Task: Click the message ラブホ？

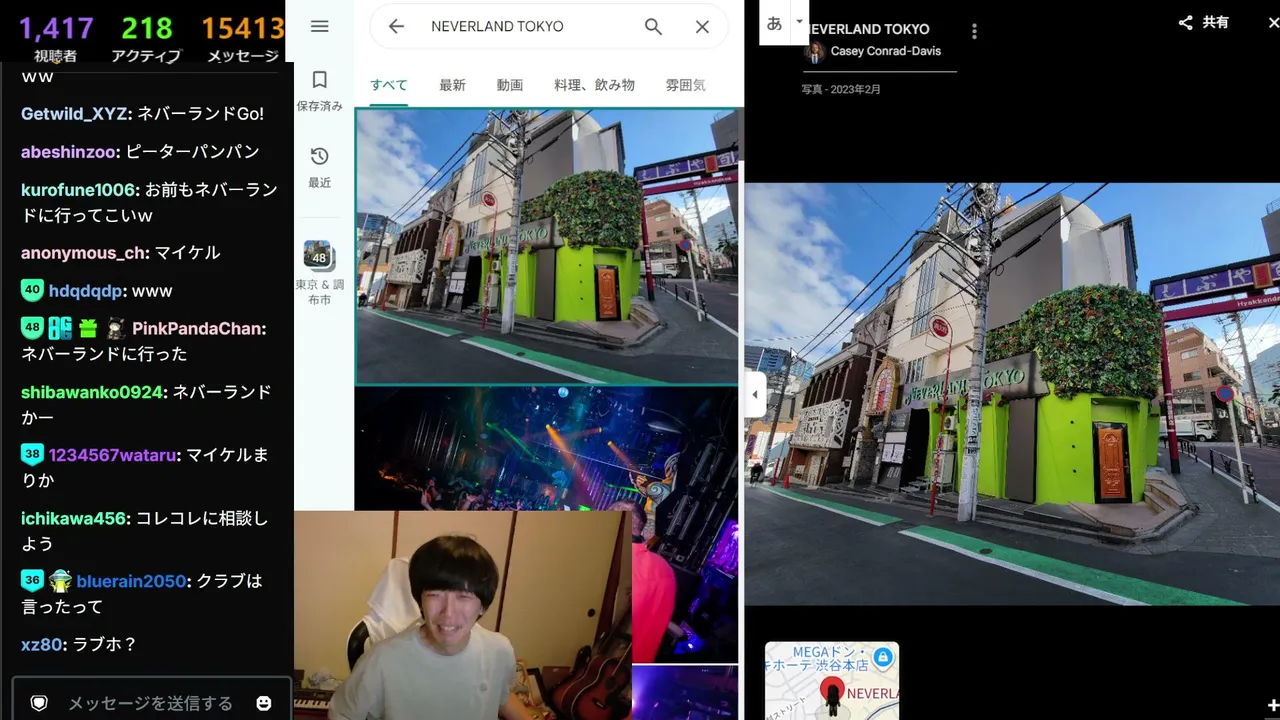Action: click(105, 644)
